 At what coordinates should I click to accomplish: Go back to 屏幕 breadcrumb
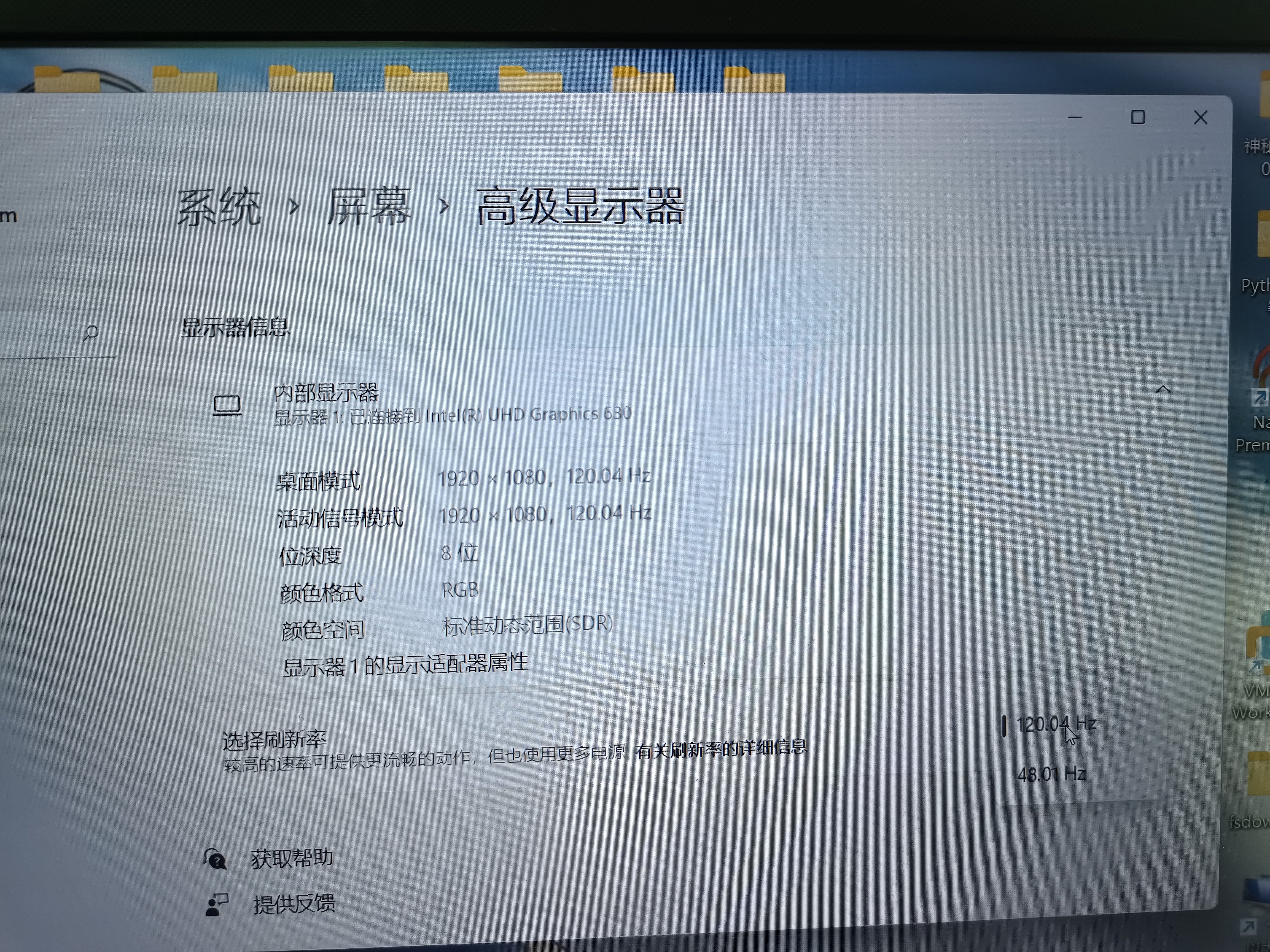pos(369,206)
